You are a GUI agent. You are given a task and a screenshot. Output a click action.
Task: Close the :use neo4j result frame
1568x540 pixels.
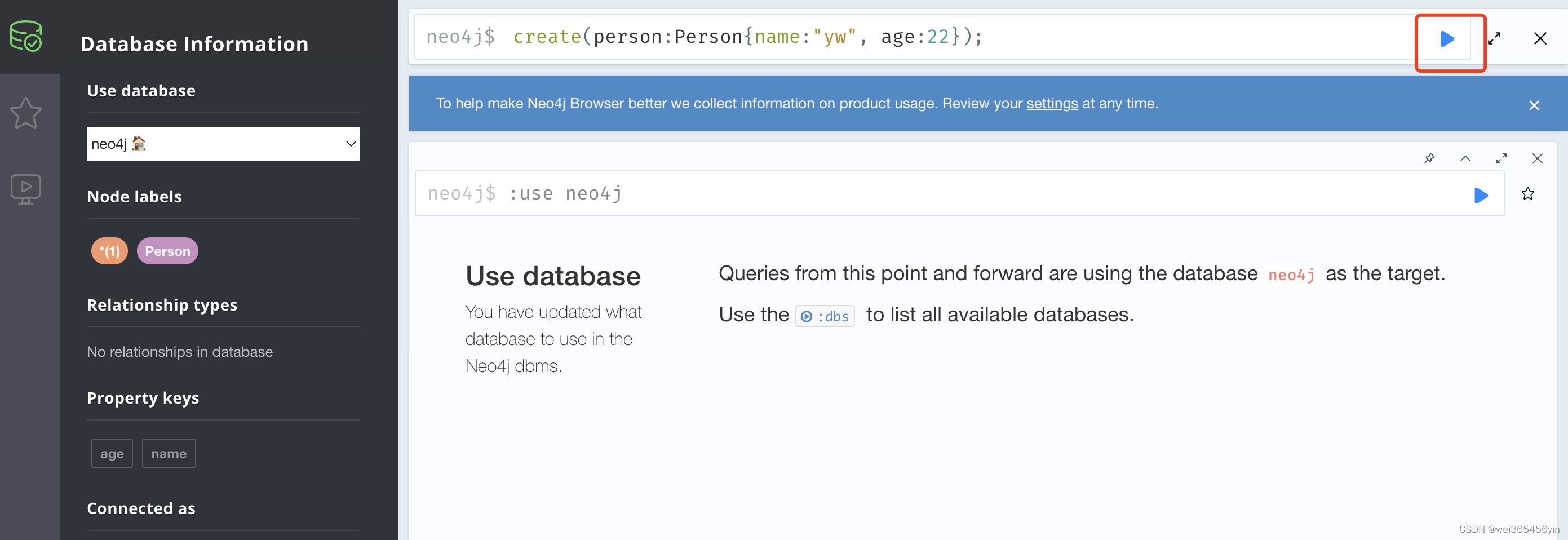click(1538, 158)
